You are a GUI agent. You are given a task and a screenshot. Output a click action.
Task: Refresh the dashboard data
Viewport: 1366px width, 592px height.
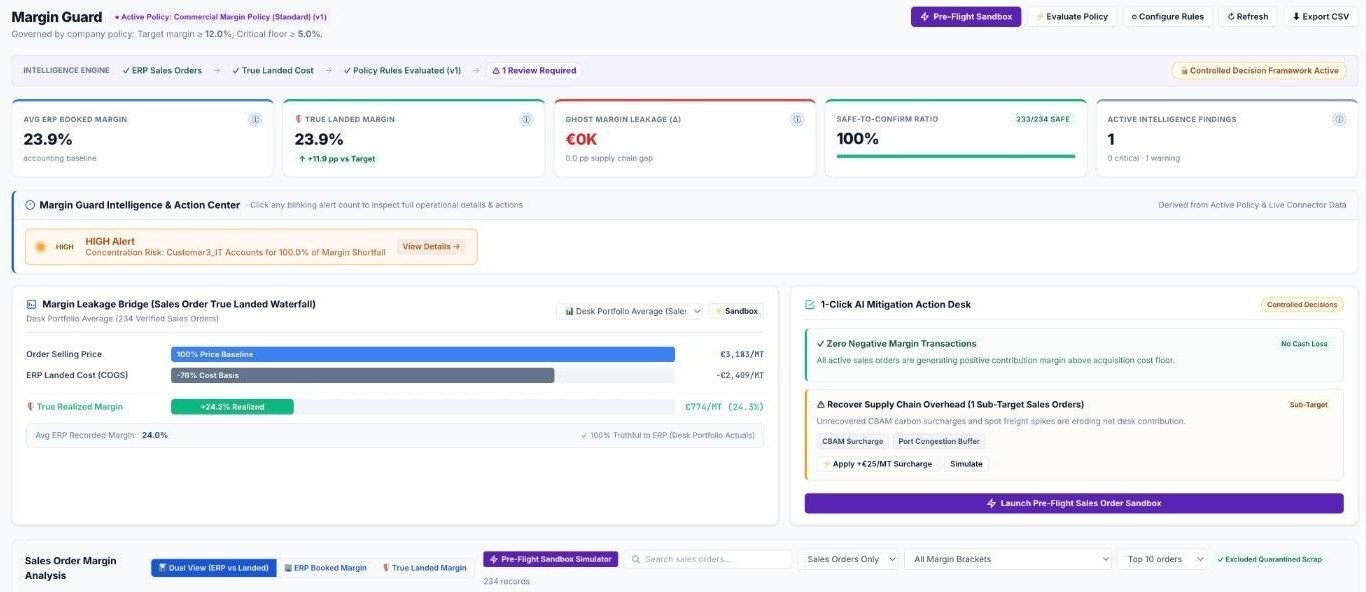click(x=1247, y=16)
